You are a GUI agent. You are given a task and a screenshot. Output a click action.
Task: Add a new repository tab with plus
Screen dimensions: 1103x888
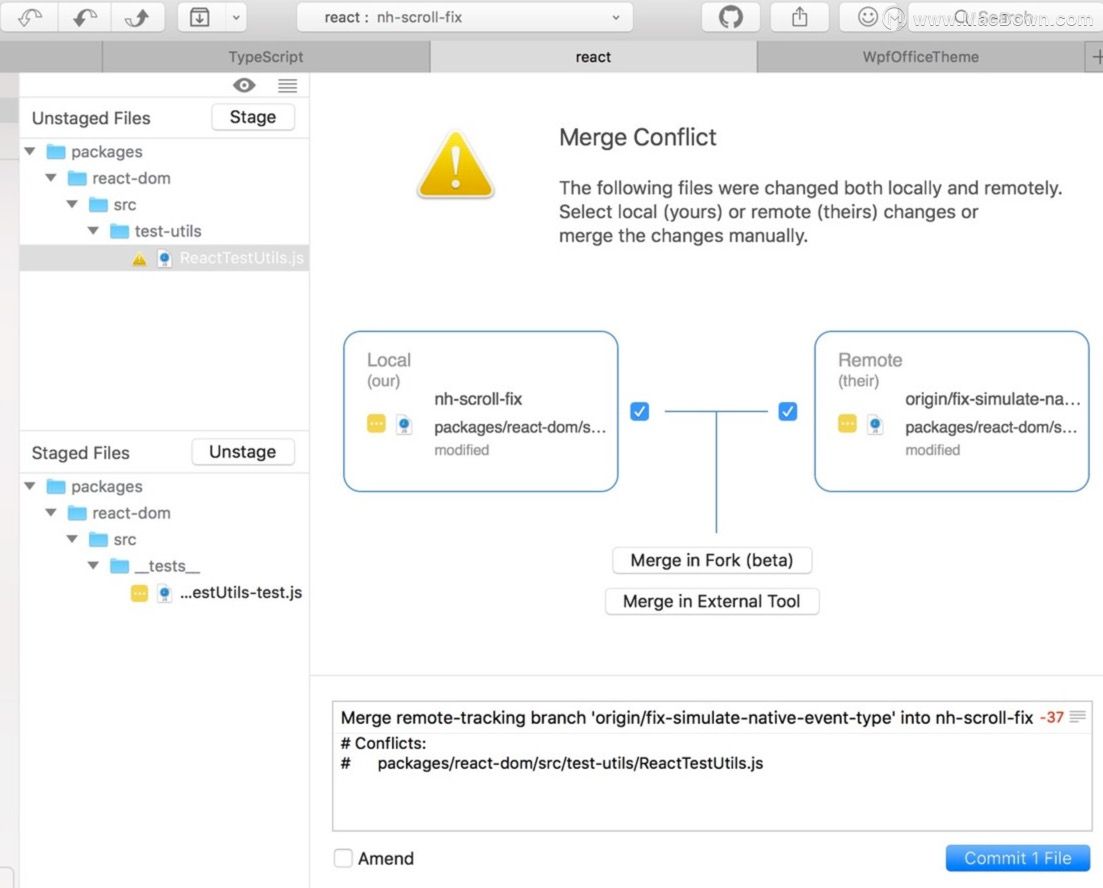coord(1095,57)
